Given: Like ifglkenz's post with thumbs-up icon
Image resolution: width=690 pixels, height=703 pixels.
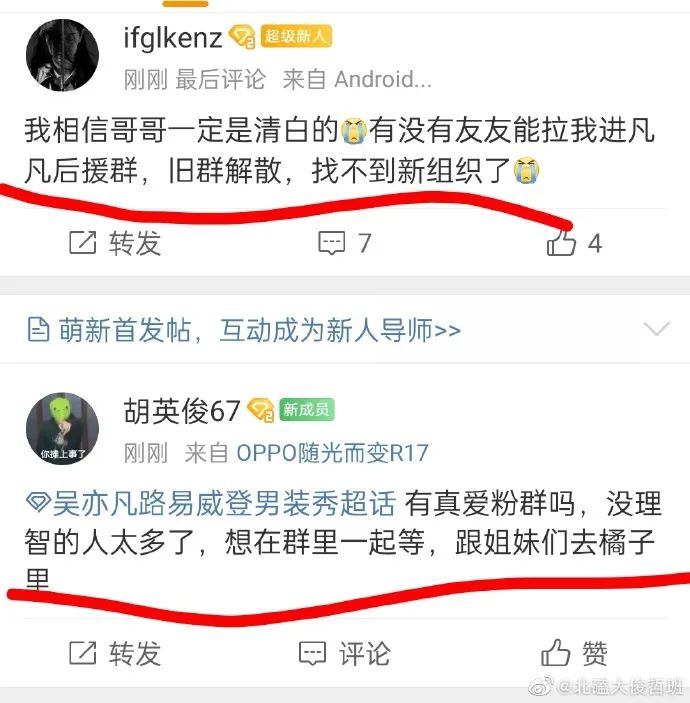Looking at the screenshot, I should click(561, 243).
